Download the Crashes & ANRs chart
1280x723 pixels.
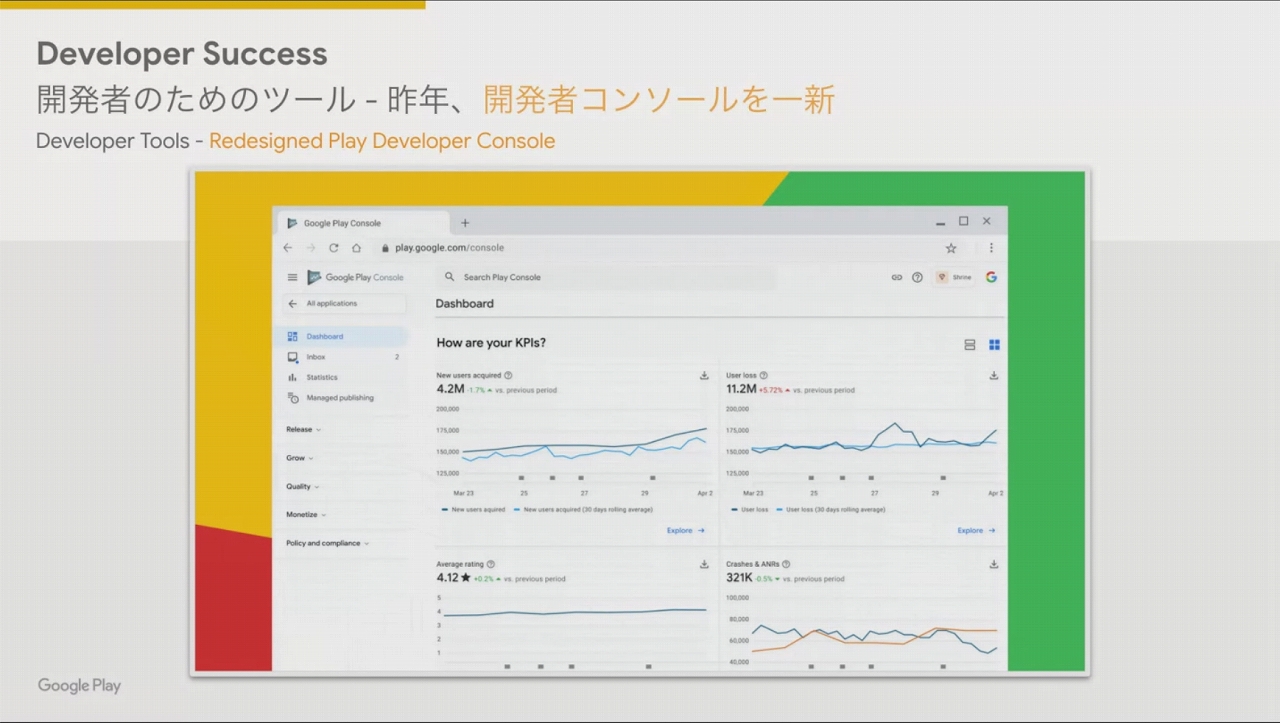[994, 565]
